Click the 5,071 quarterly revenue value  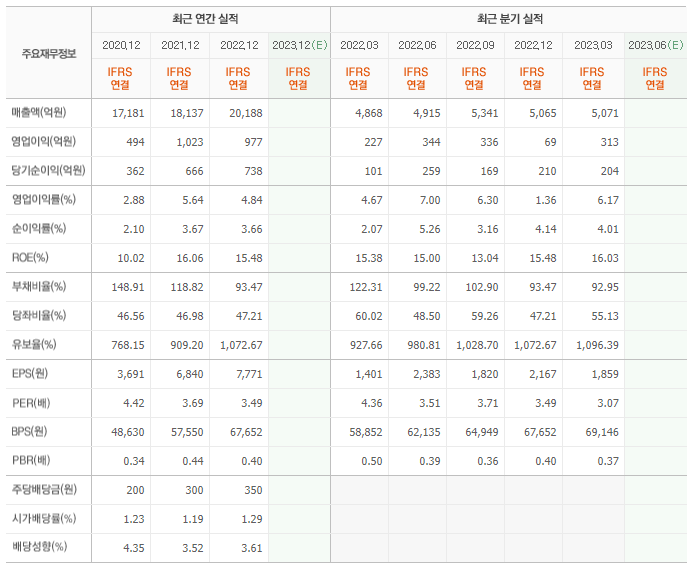pyautogui.click(x=605, y=113)
